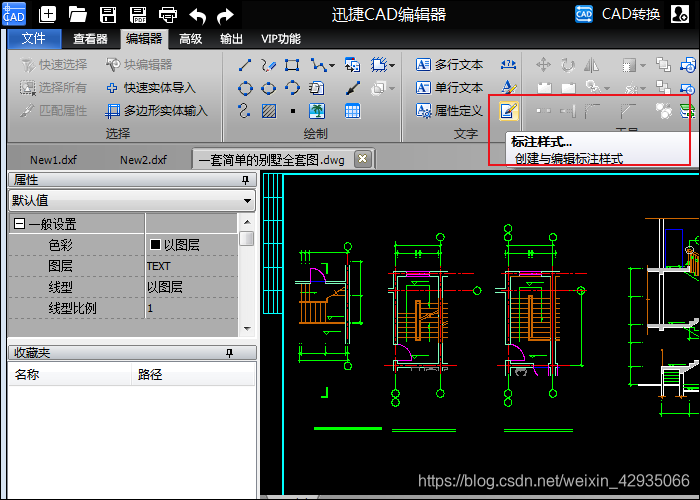Click the Save as PDF icon
Image resolution: width=700 pixels, height=500 pixels.
tap(138, 15)
